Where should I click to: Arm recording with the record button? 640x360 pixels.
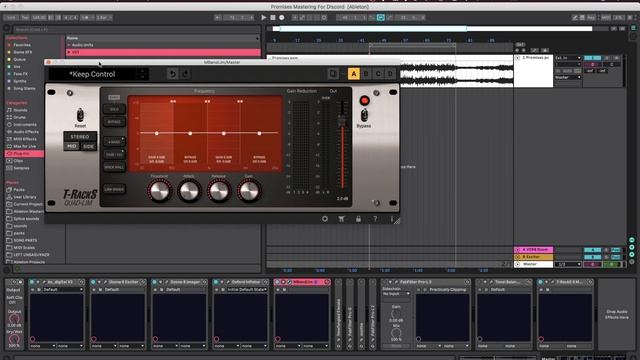(x=282, y=18)
